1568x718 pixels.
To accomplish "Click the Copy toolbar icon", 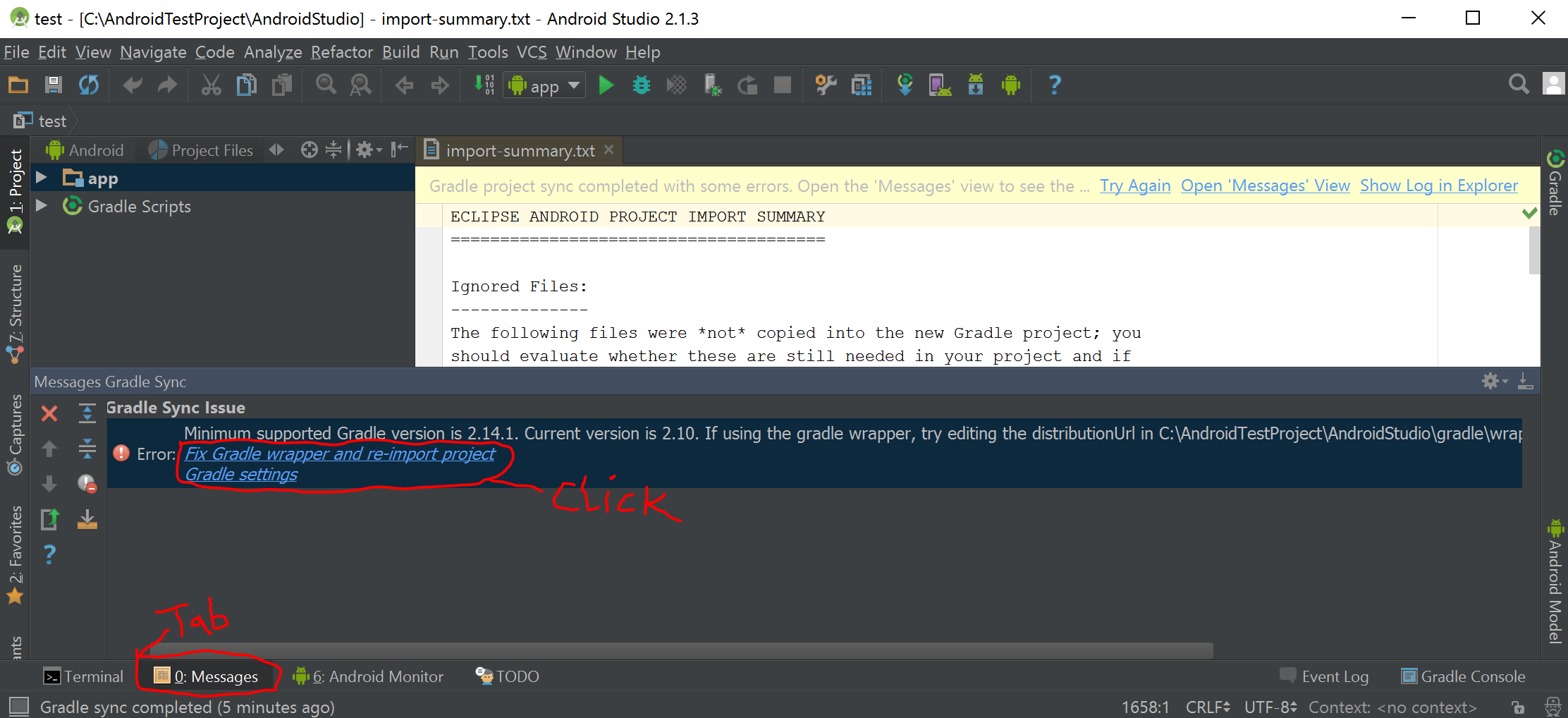I will coord(246,85).
